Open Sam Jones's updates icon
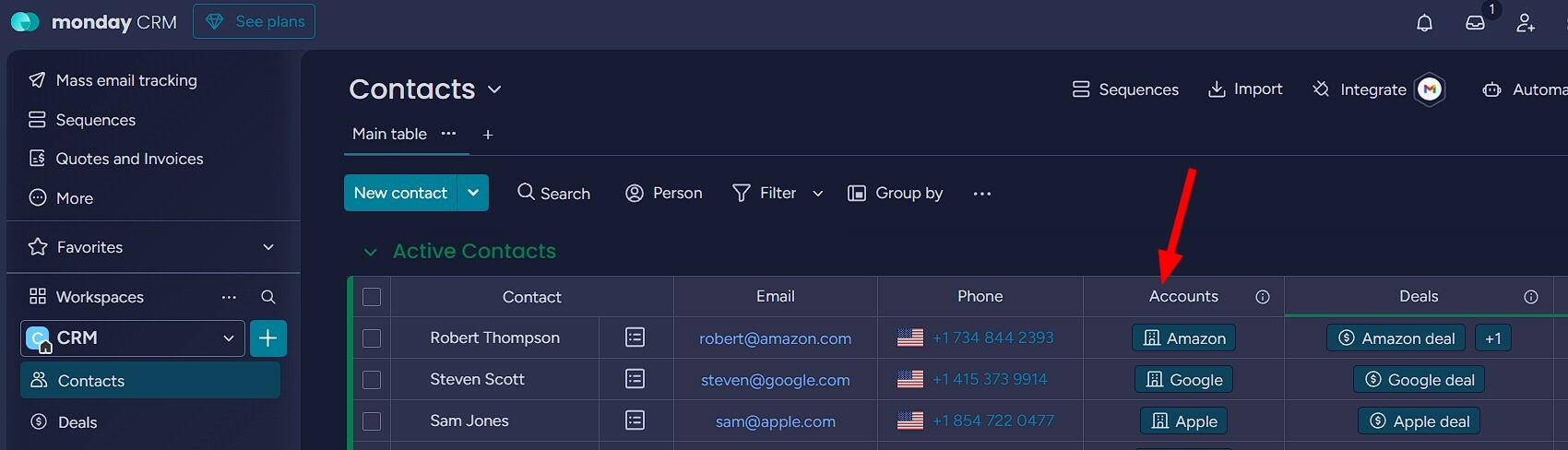Viewport: 1568px width, 450px height. tap(635, 420)
